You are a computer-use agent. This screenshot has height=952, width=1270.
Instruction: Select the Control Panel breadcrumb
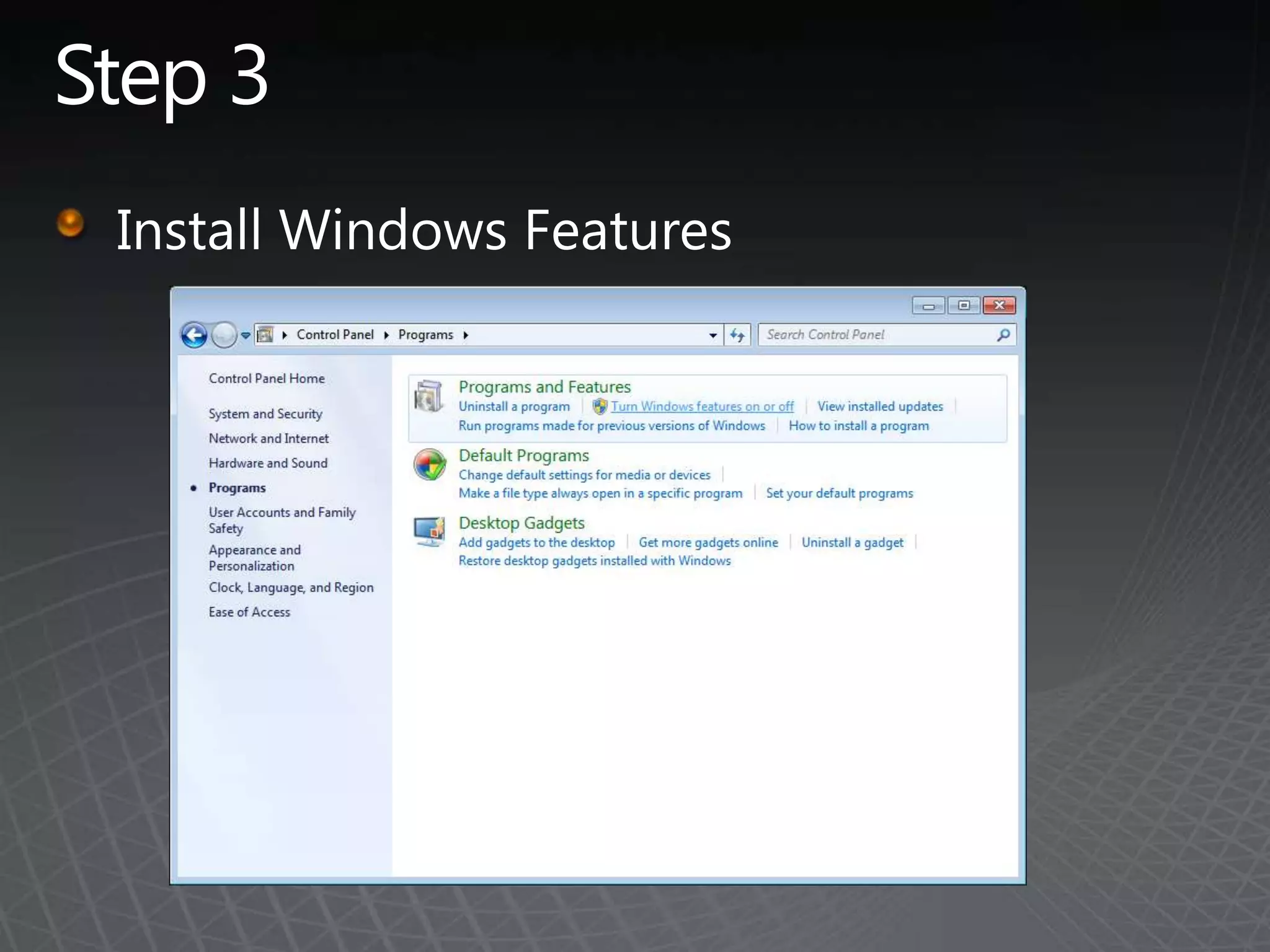pyautogui.click(x=335, y=335)
